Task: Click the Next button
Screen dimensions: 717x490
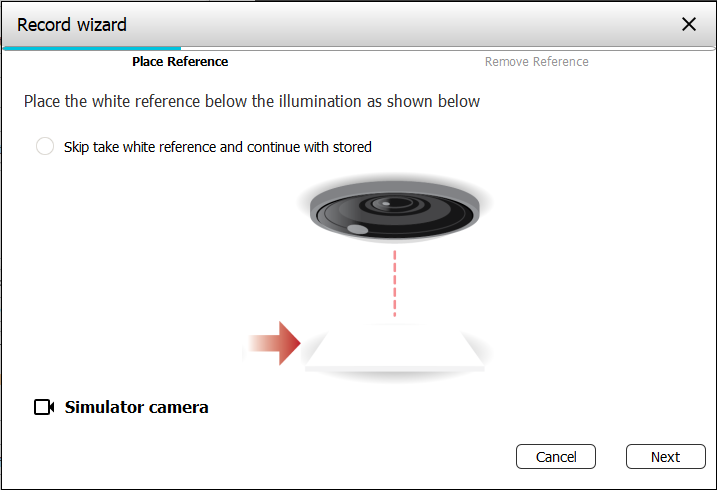Action: pos(665,456)
